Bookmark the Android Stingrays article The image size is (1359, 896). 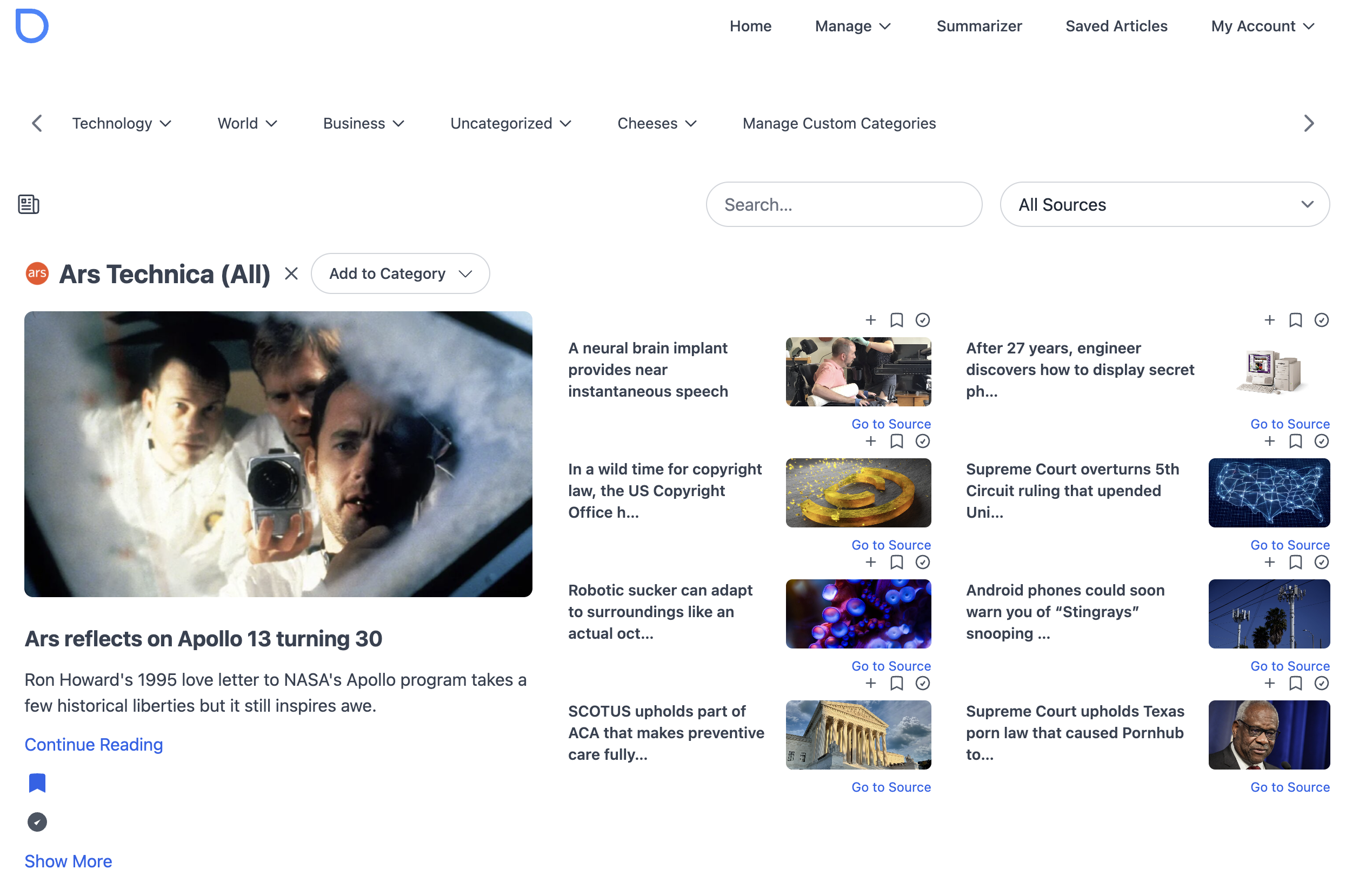click(1295, 562)
